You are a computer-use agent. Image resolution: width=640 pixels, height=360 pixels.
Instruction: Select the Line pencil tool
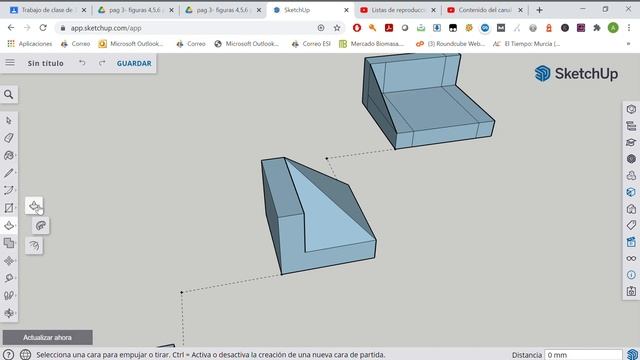pyautogui.click(x=9, y=173)
